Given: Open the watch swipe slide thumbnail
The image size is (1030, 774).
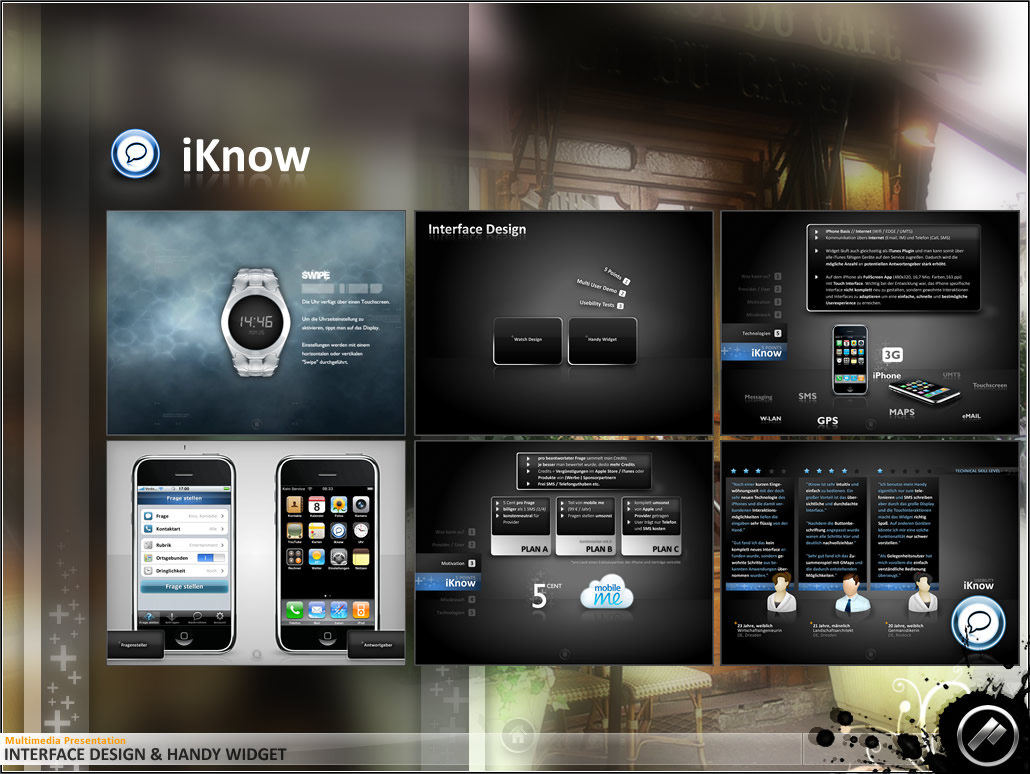Looking at the screenshot, I should 256,322.
